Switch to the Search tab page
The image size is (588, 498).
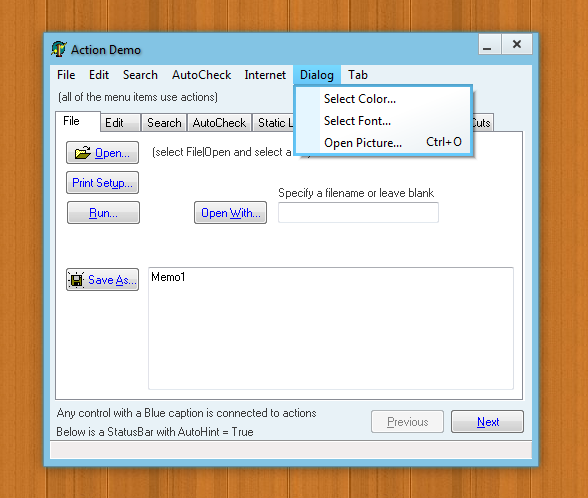click(x=164, y=123)
